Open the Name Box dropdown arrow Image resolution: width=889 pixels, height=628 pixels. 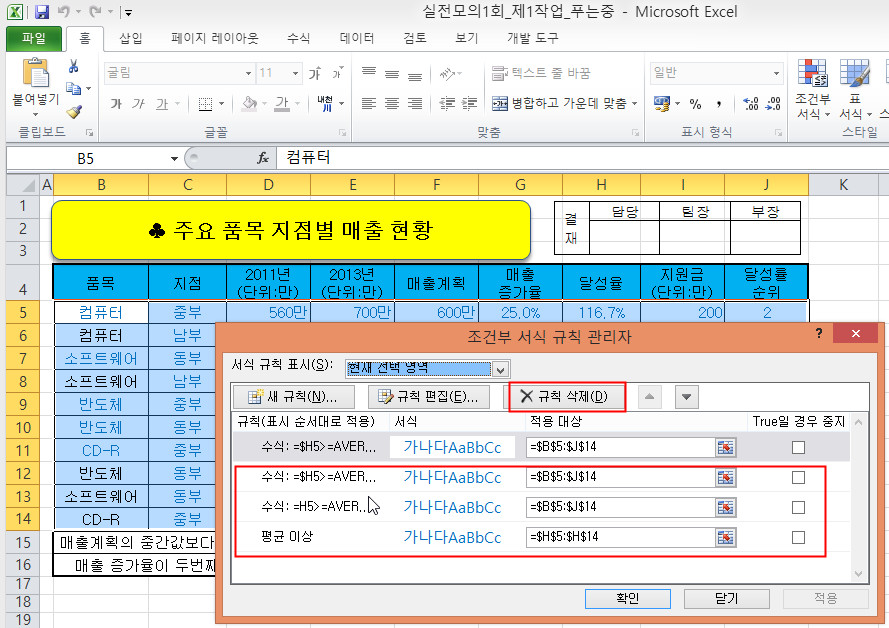[174, 158]
